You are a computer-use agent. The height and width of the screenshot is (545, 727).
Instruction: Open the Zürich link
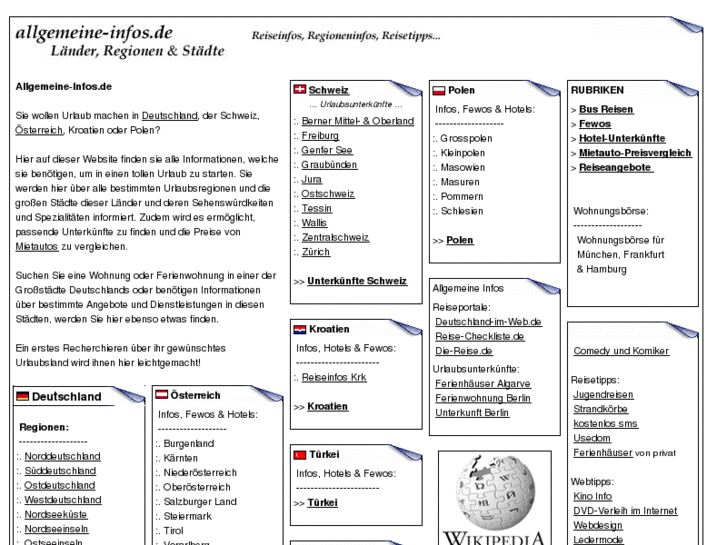(316, 252)
